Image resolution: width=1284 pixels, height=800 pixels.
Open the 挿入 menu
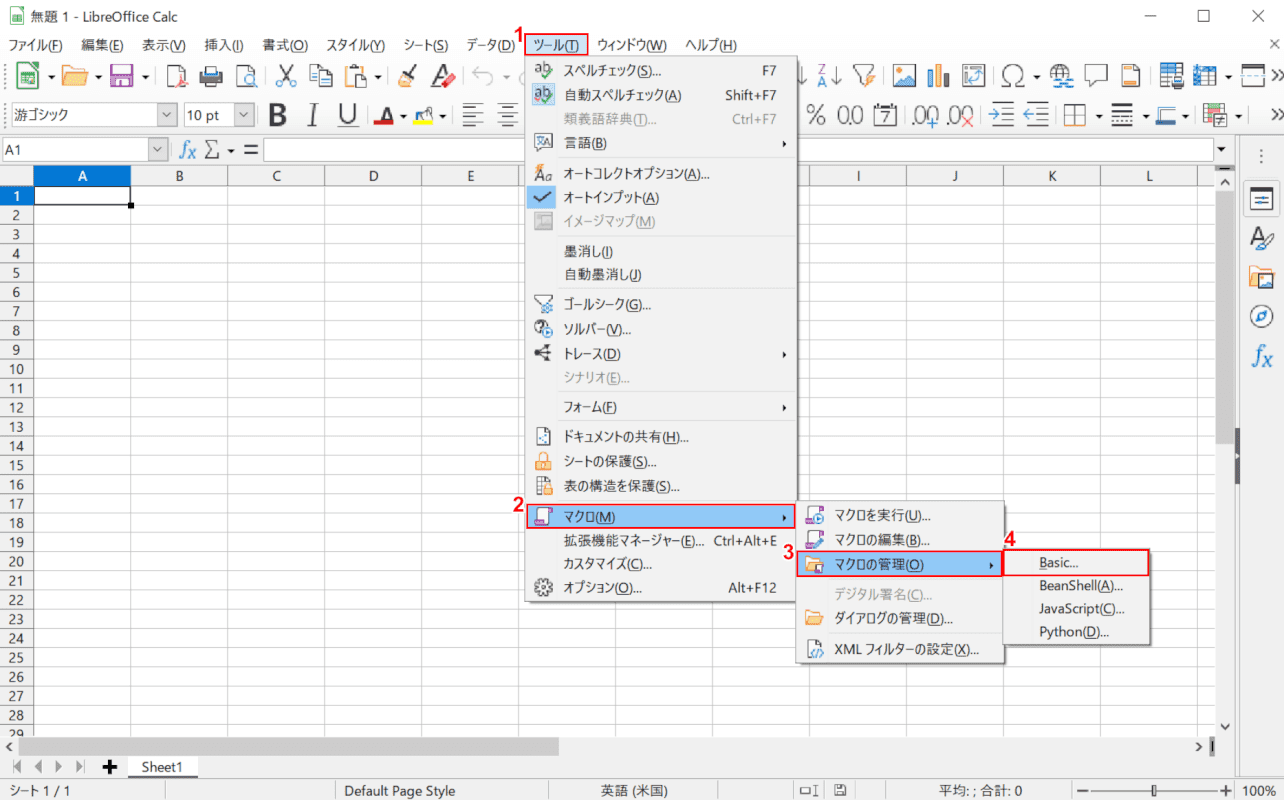click(224, 45)
